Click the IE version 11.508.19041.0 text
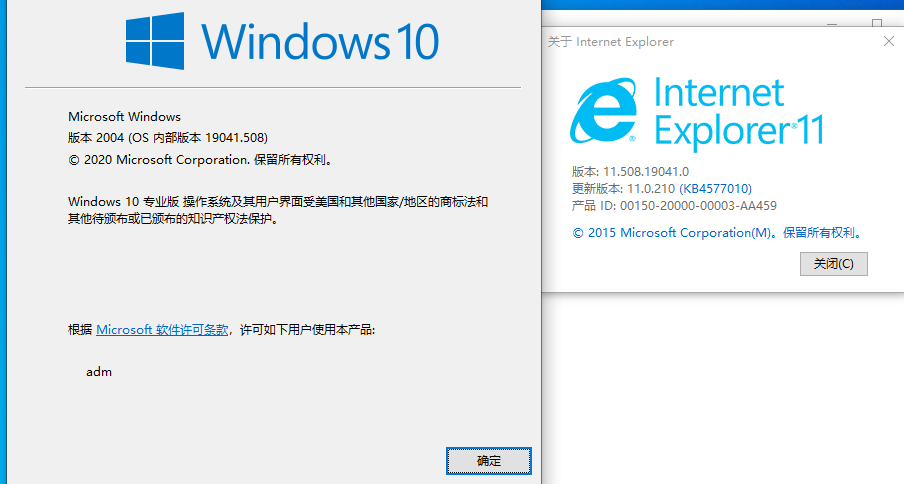This screenshot has width=904, height=484. click(630, 171)
